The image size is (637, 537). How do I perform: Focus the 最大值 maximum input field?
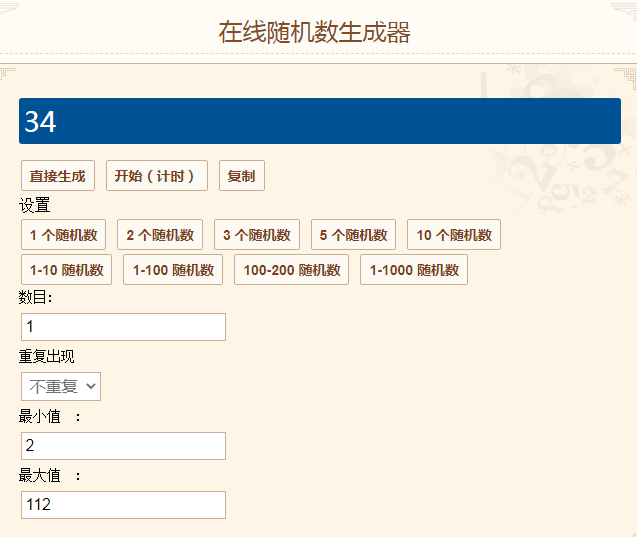[124, 505]
